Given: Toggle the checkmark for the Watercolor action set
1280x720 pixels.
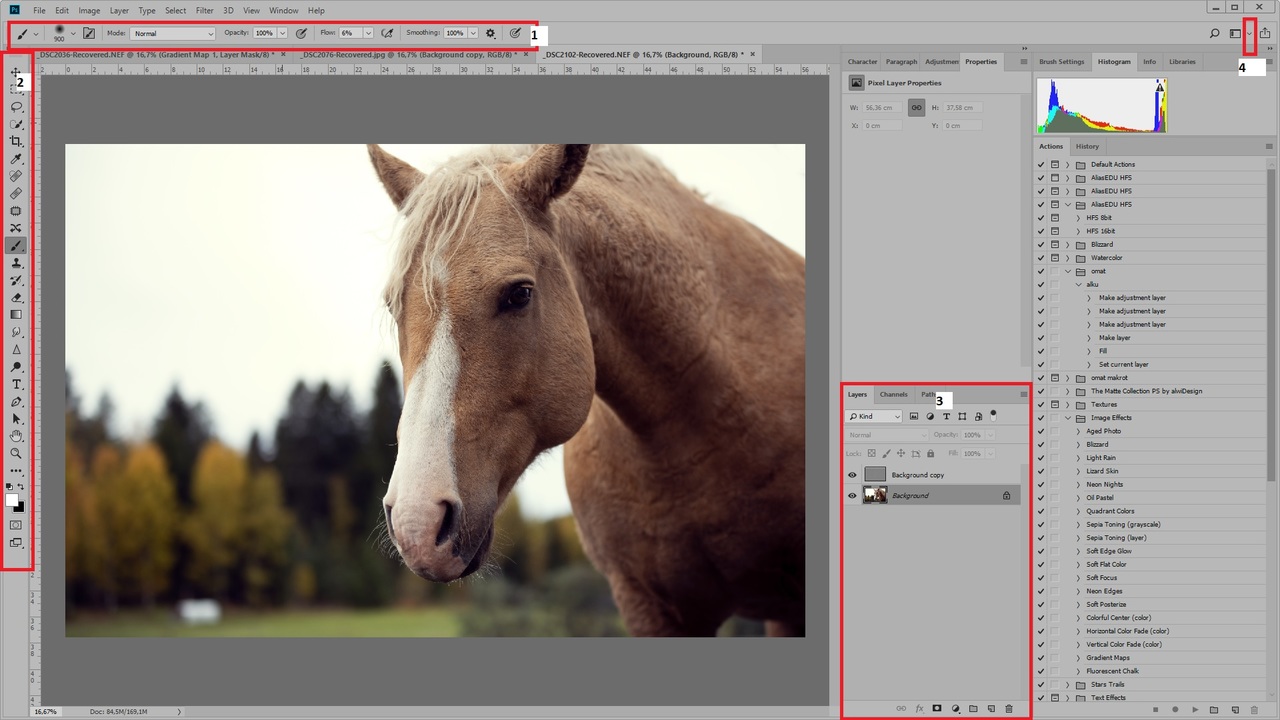Looking at the screenshot, I should [1041, 258].
